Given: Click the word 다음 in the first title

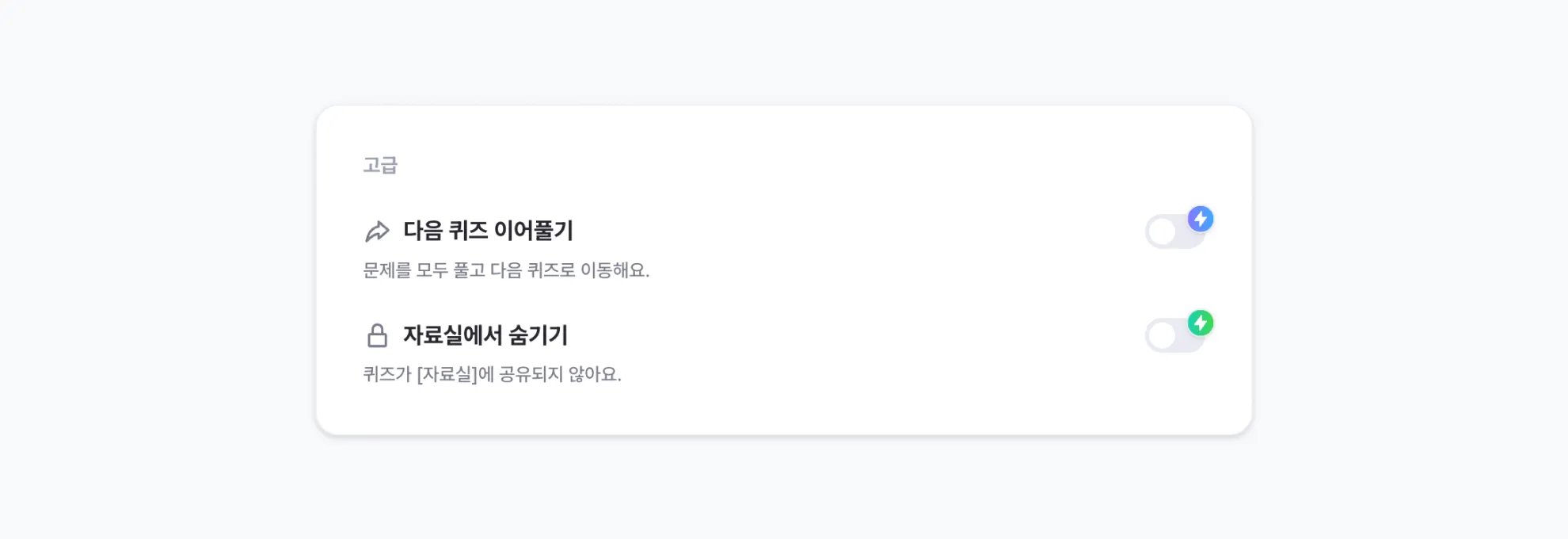Looking at the screenshot, I should [x=422, y=231].
